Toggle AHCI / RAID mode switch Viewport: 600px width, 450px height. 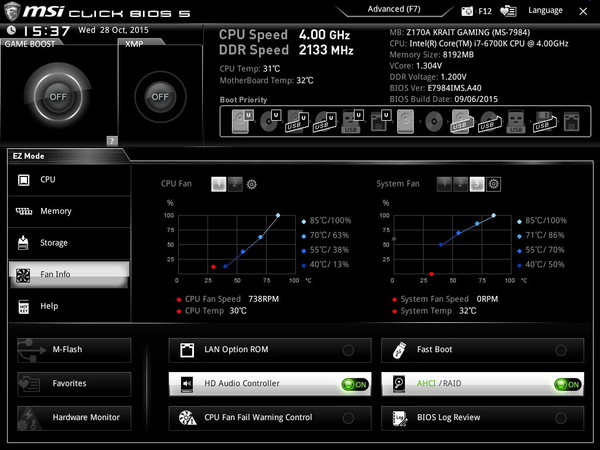(567, 384)
